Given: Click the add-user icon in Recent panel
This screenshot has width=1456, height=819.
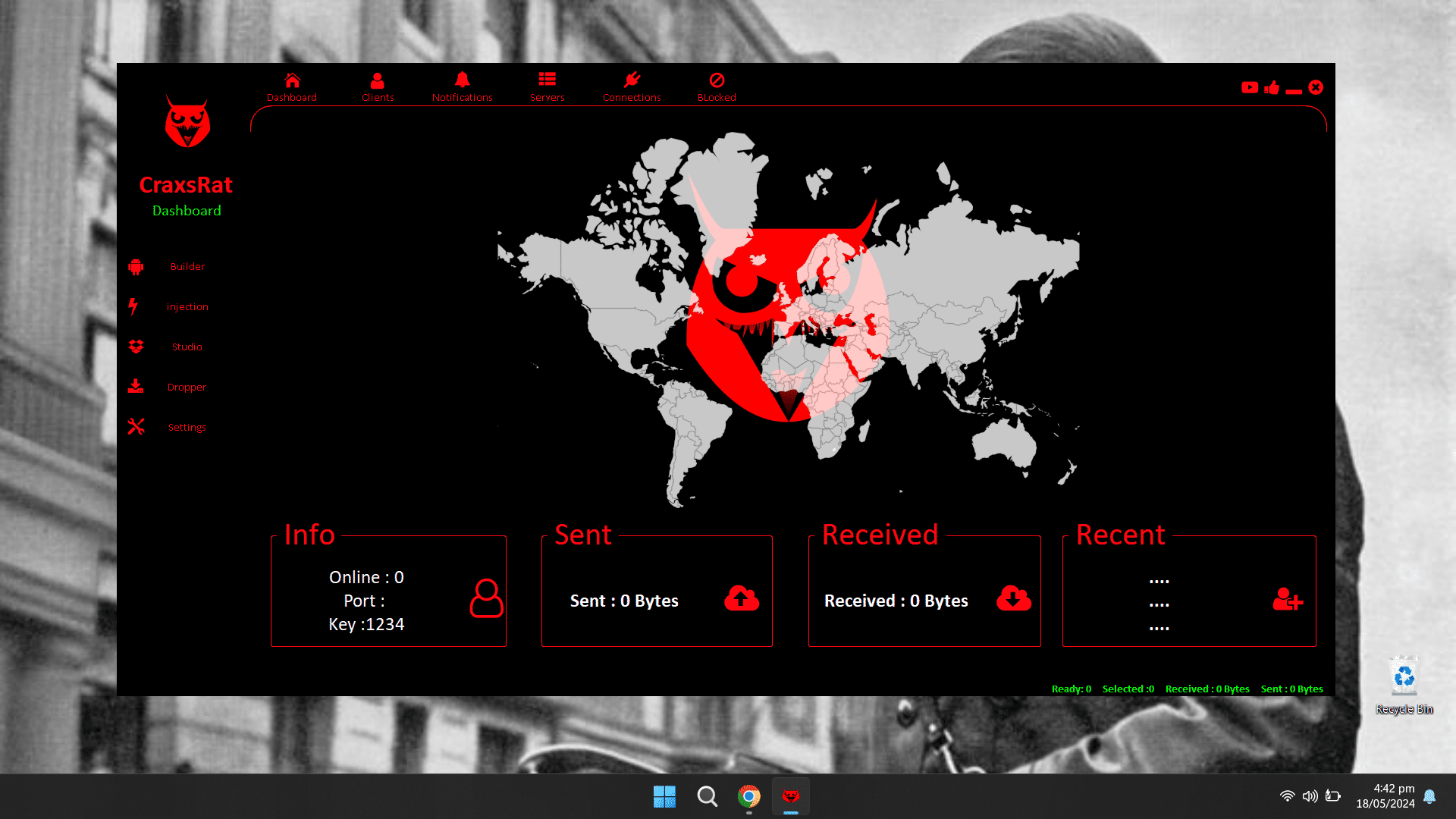Looking at the screenshot, I should (x=1287, y=601).
